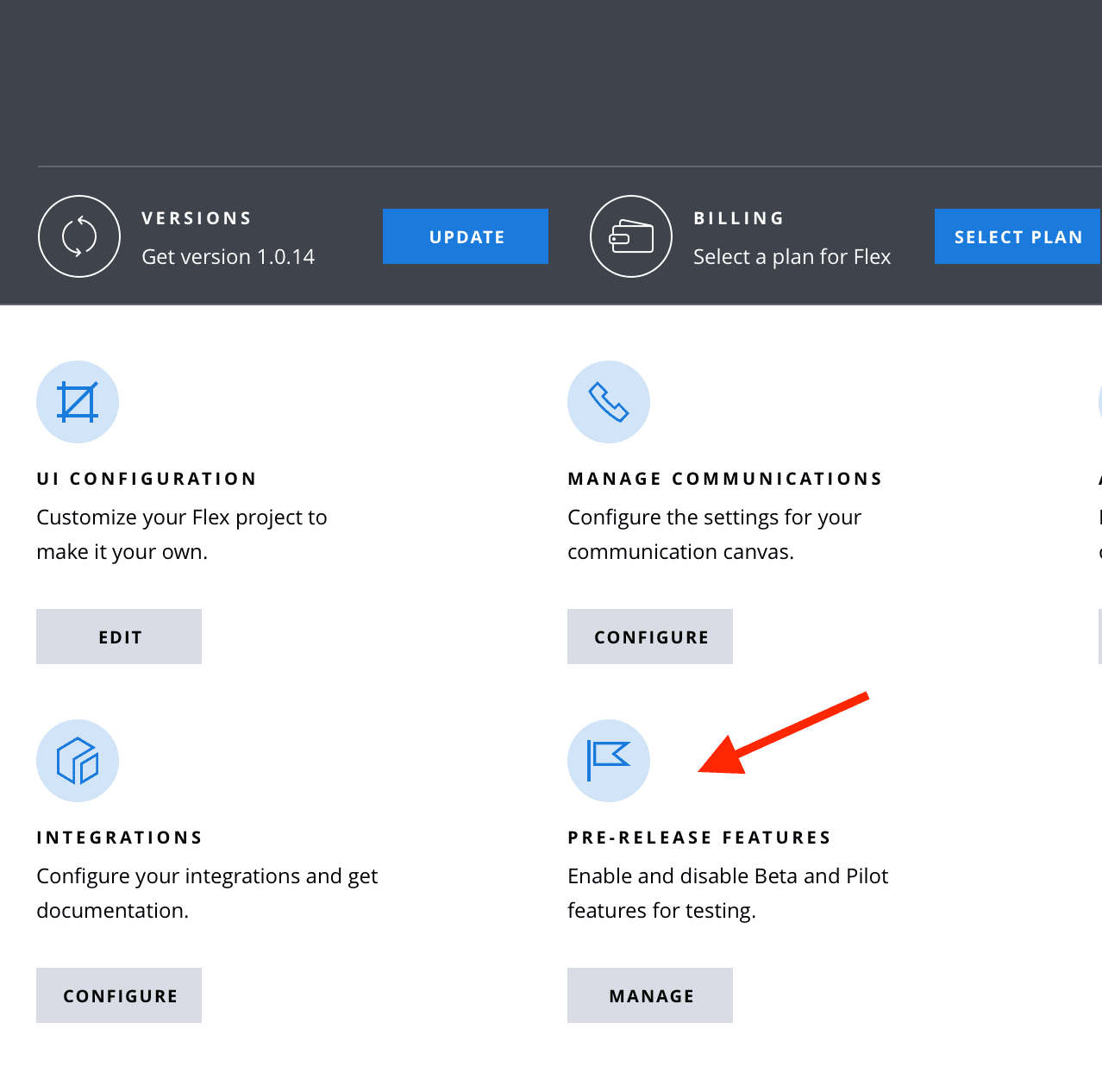Viewport: 1102px width, 1092px height.
Task: Select the Integrations heading
Action: pos(120,838)
